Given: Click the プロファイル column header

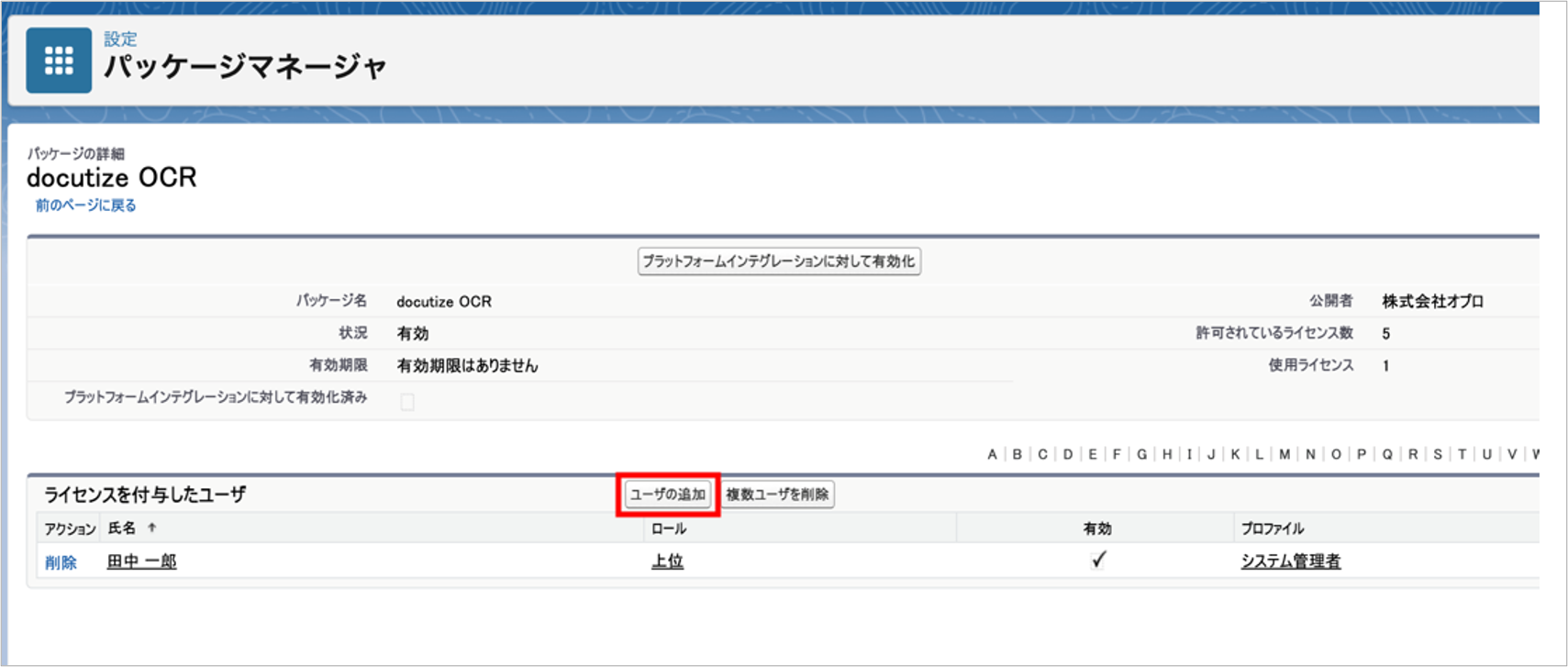Looking at the screenshot, I should [x=1273, y=528].
